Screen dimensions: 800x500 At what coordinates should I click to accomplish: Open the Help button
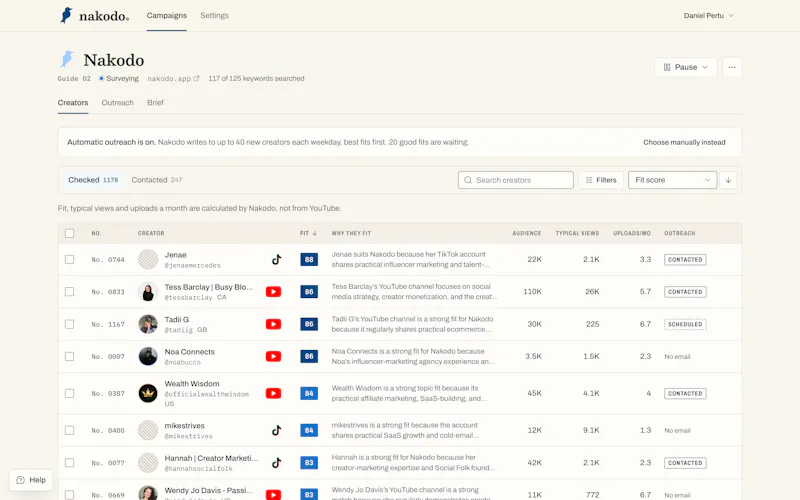pos(31,480)
